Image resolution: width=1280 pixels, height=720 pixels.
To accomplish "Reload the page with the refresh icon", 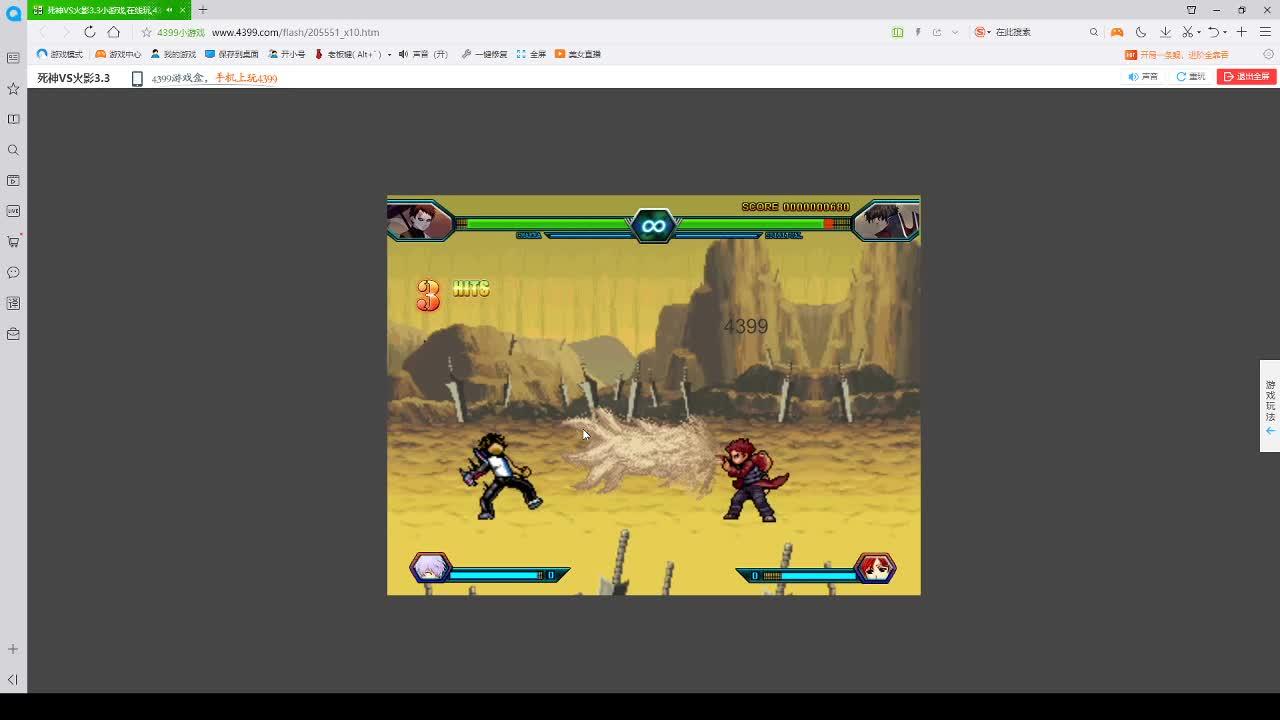I will pyautogui.click(x=89, y=32).
